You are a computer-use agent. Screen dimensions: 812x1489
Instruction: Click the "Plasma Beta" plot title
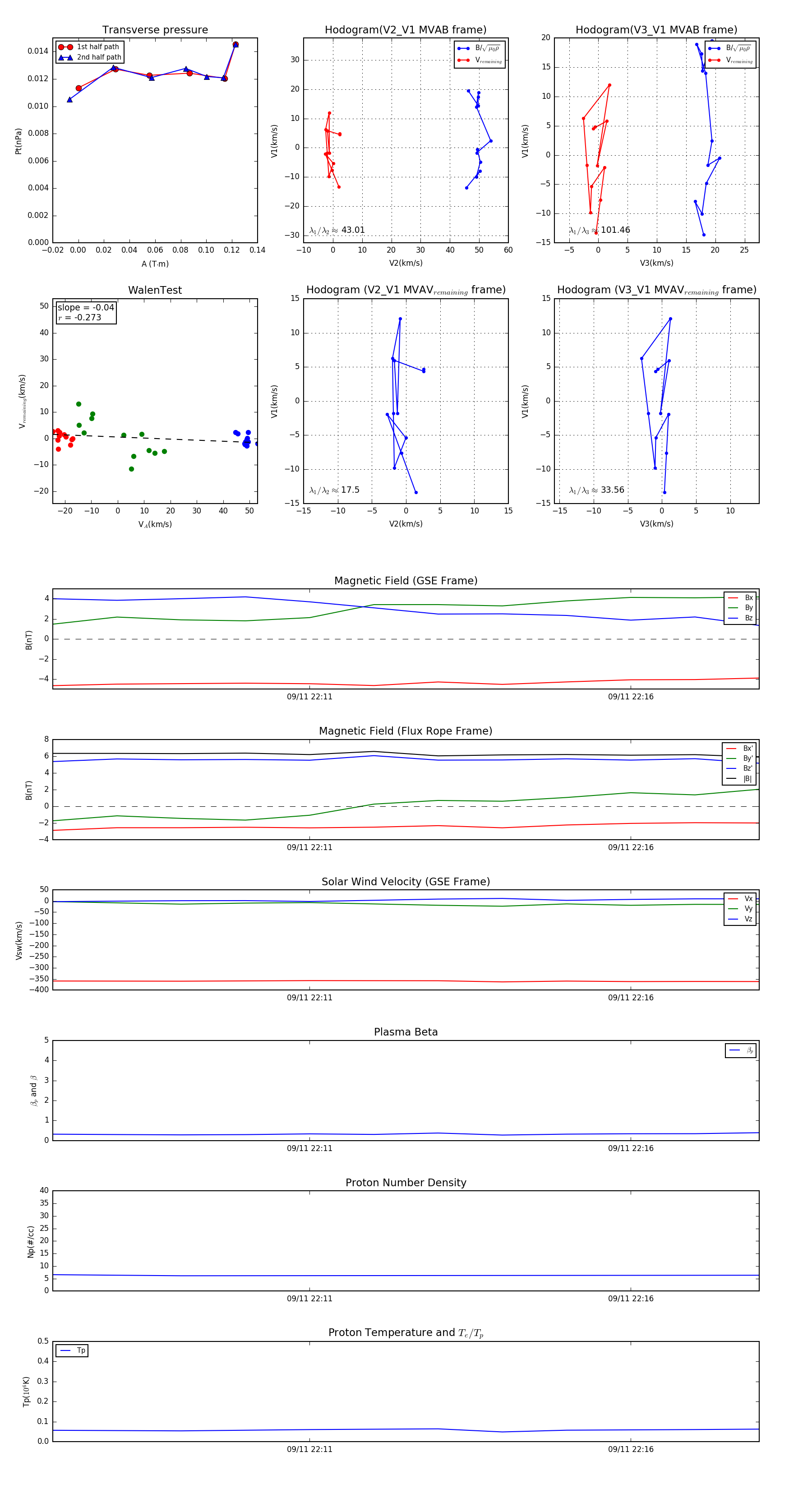406,1032
